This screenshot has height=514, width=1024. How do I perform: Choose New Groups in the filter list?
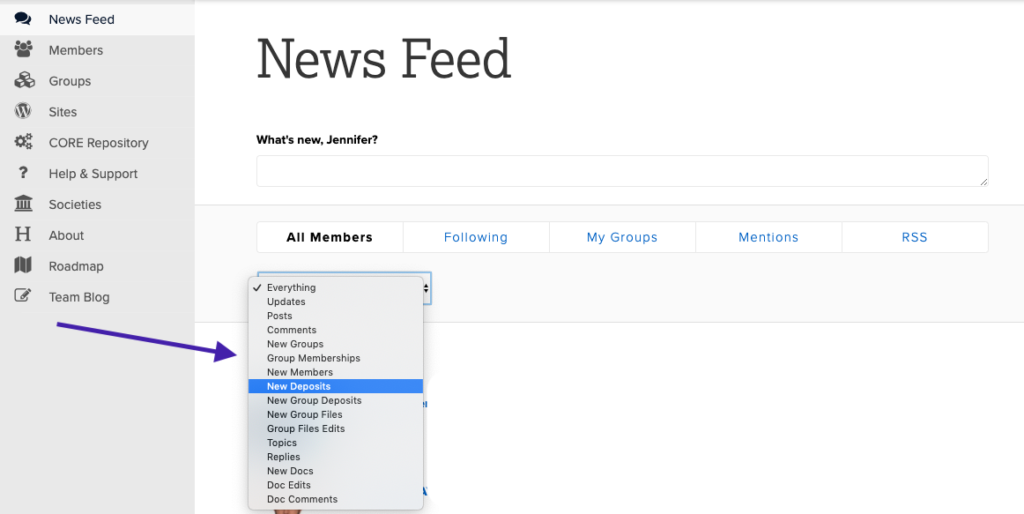(336, 344)
